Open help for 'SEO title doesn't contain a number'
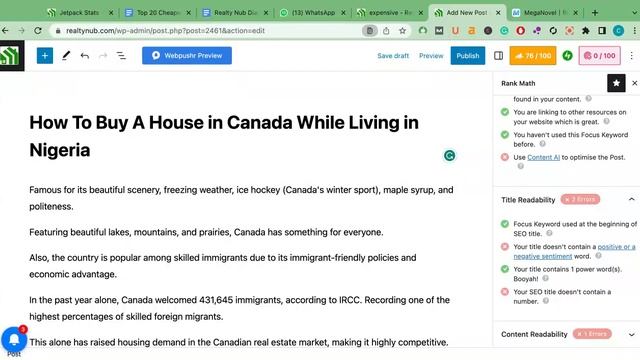 coord(546,301)
